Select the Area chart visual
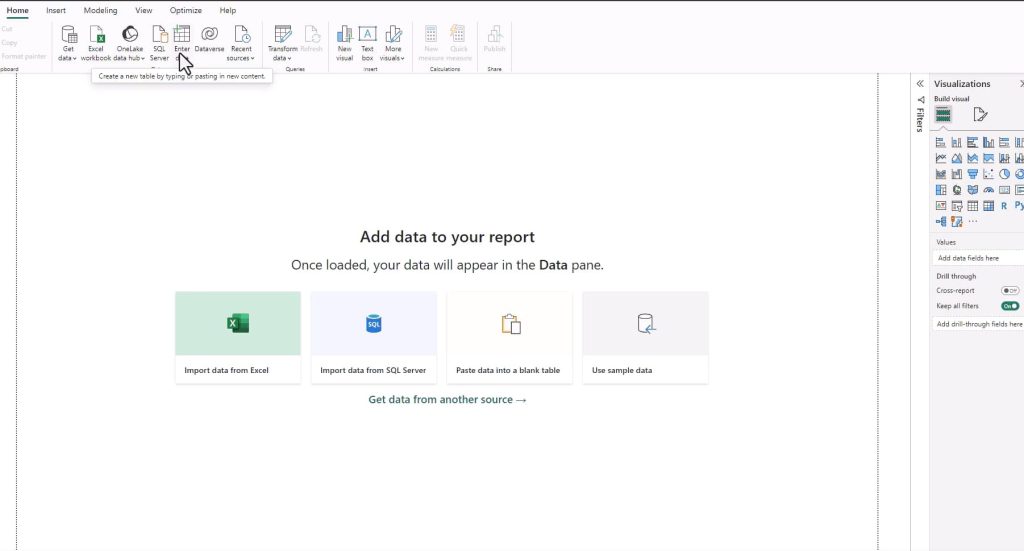Screen dimensions: 1024x551 (957, 158)
